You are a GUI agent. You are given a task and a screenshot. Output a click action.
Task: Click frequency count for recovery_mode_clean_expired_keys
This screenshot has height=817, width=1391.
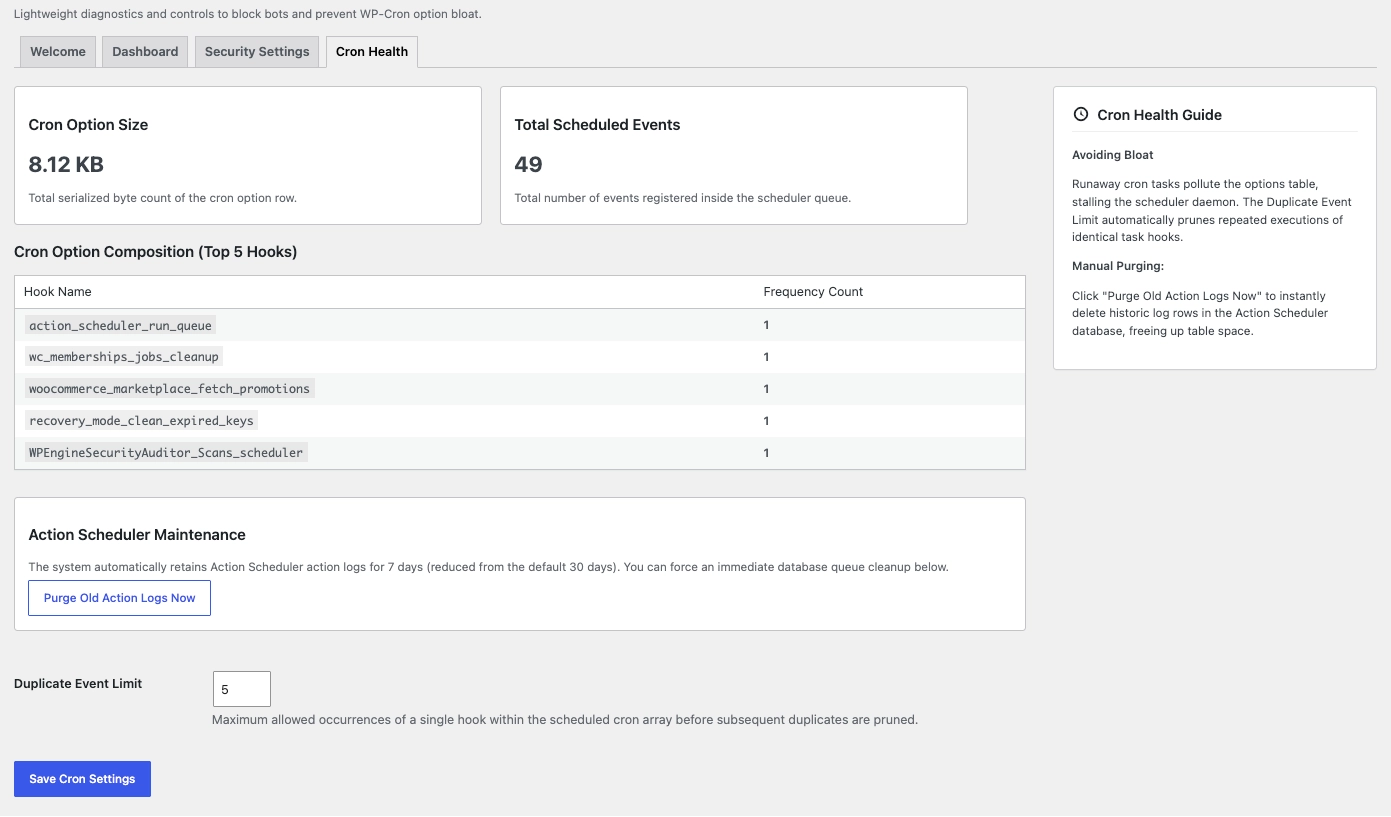pyautogui.click(x=766, y=421)
